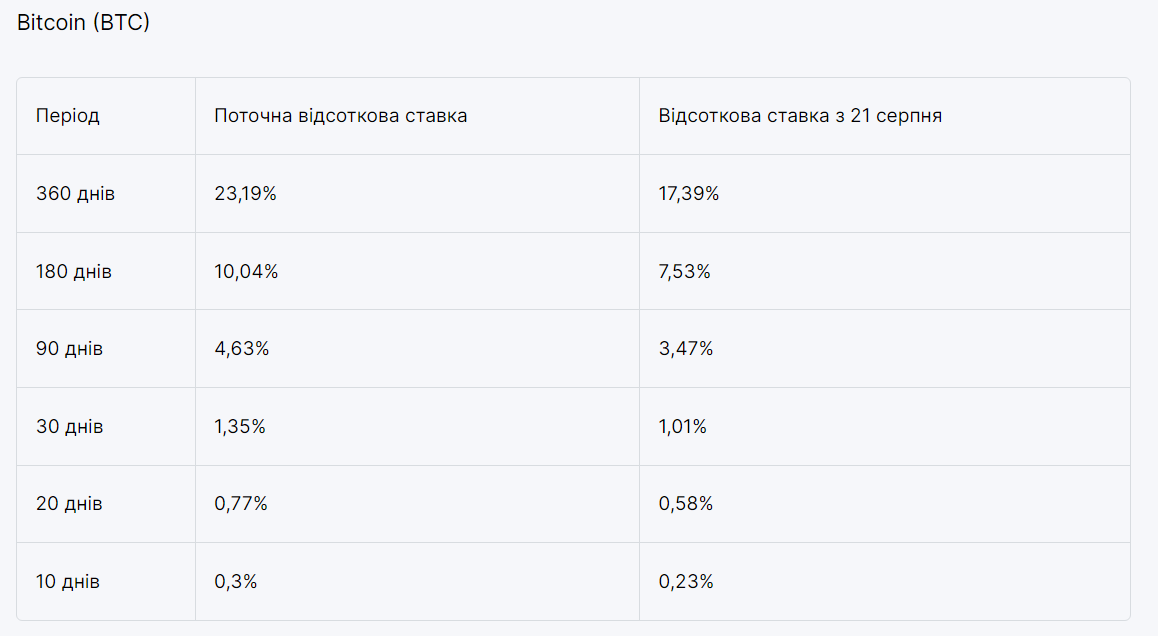Viewport: 1158px width, 636px height.
Task: Select the Період column header
Action: click(x=68, y=116)
